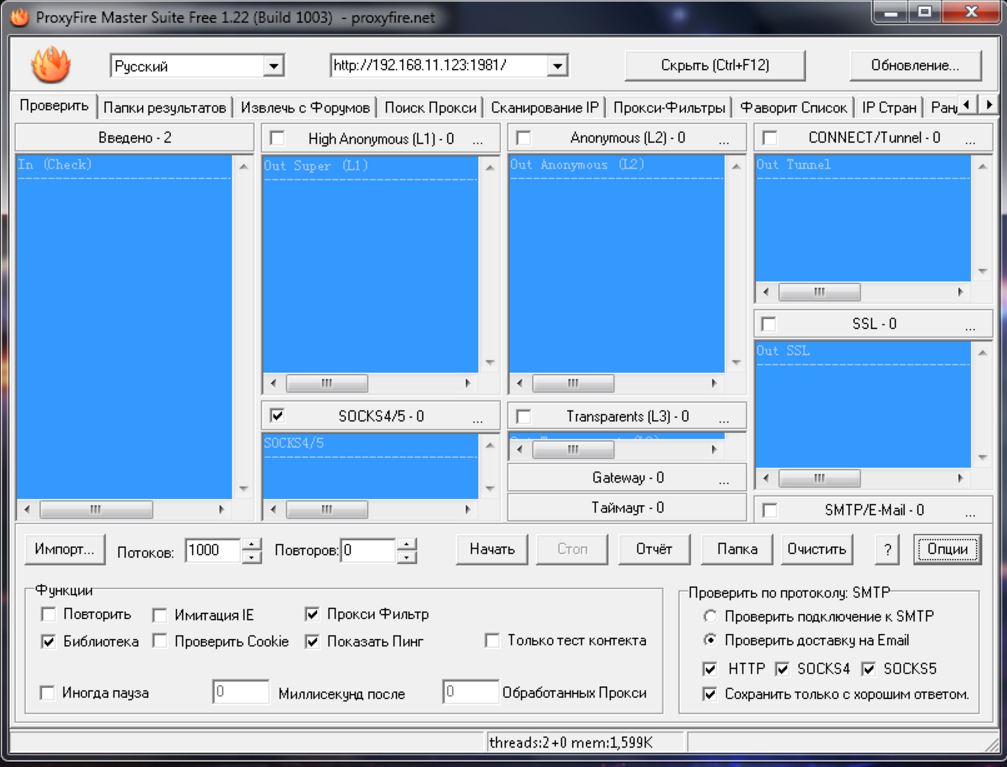Click the Таймаут - 0 header

tap(627, 508)
